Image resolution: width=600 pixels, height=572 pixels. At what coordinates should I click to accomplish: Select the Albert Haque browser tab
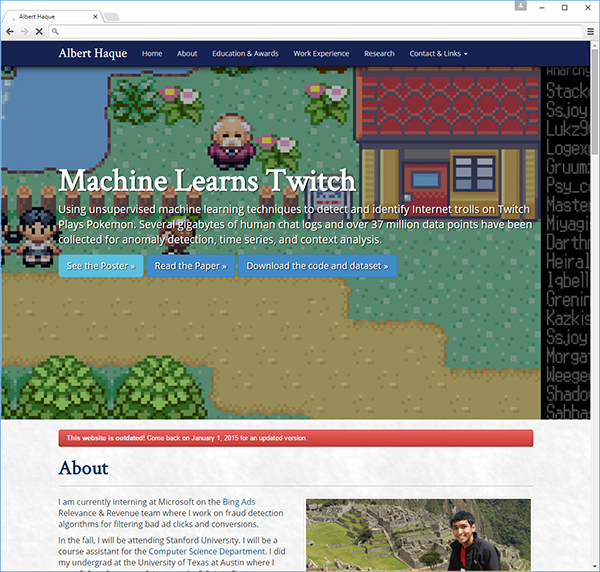pos(52,16)
